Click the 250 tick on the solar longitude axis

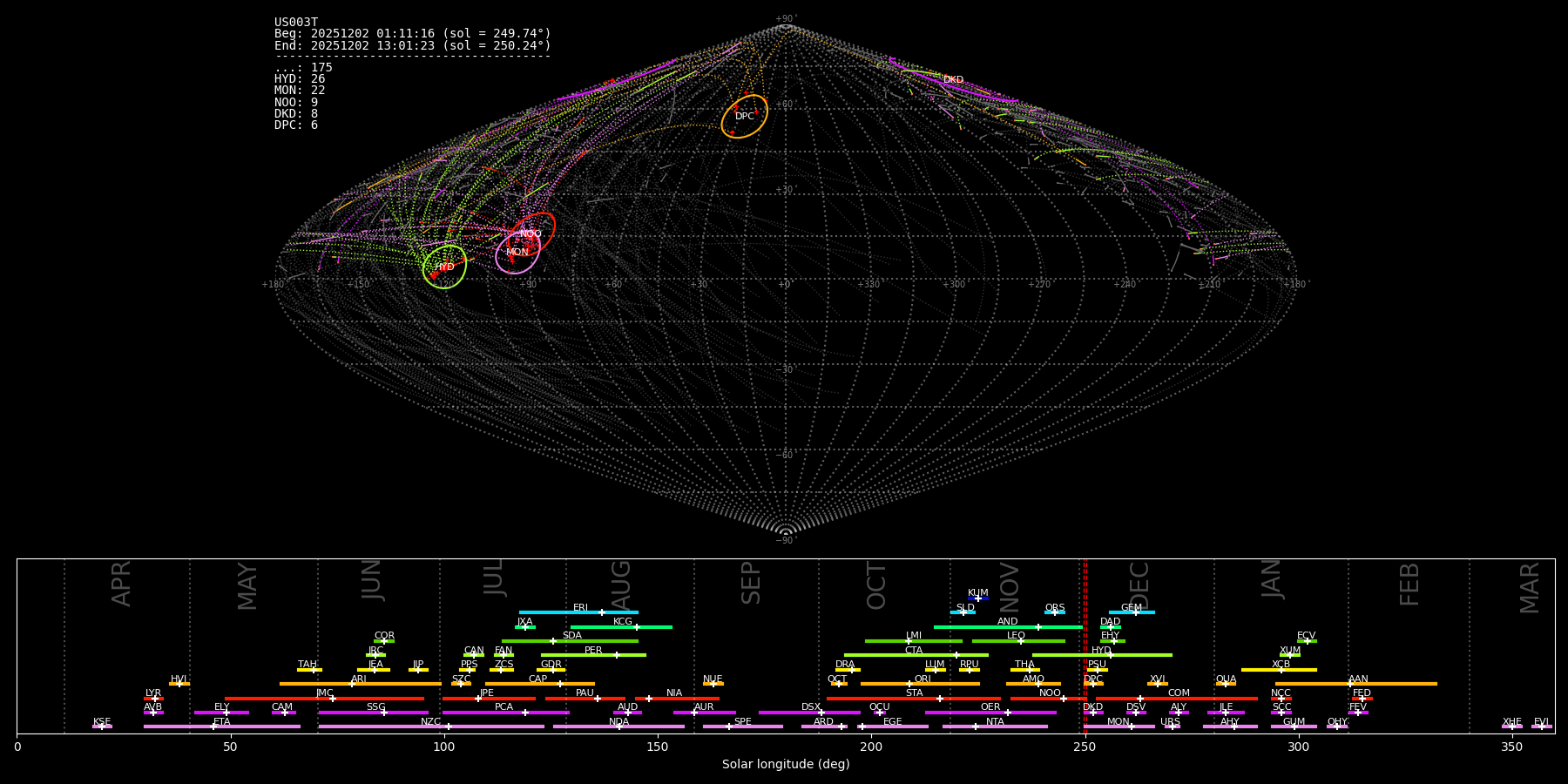click(1085, 747)
